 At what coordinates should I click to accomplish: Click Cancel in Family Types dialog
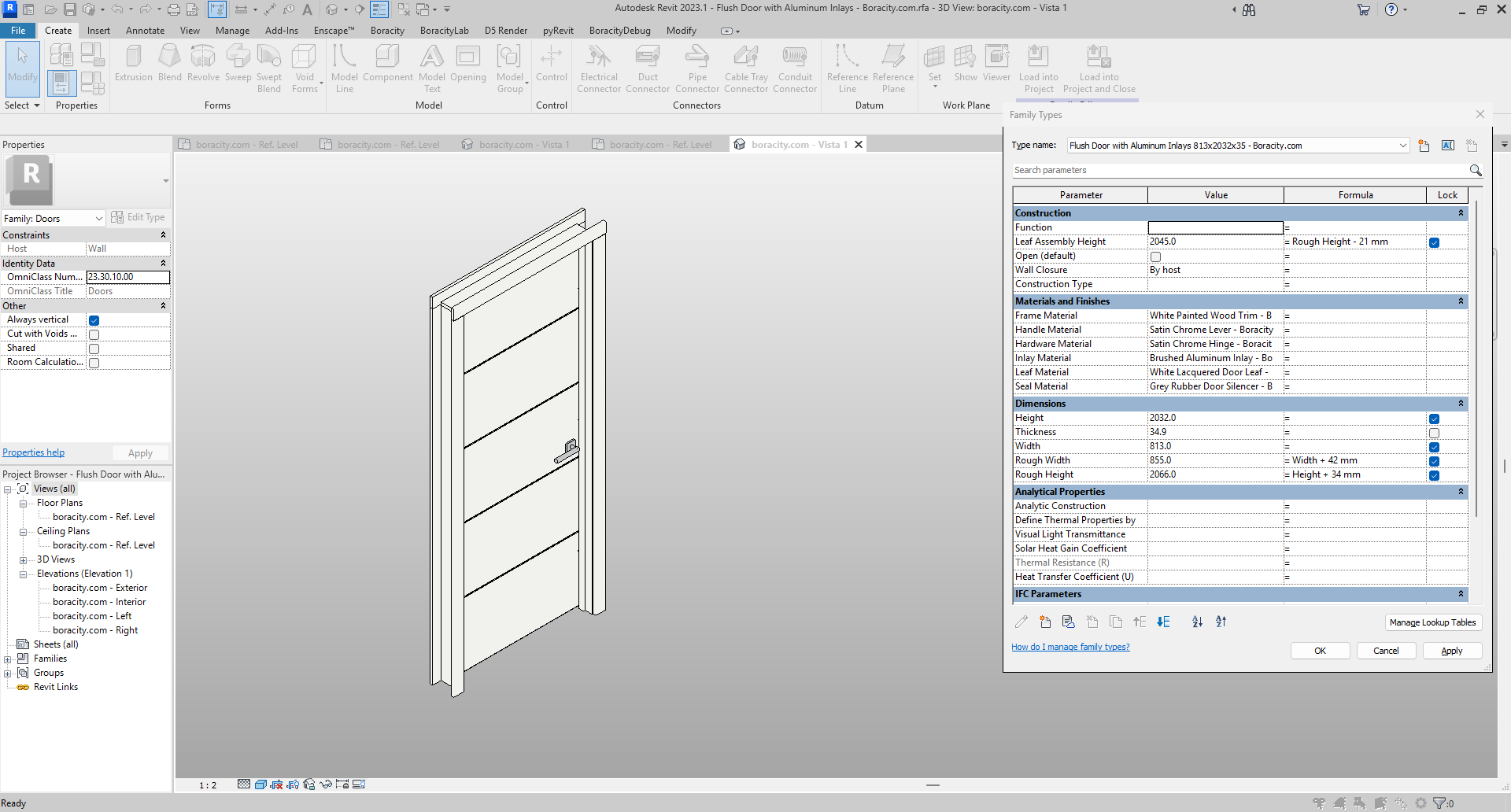tap(1386, 651)
